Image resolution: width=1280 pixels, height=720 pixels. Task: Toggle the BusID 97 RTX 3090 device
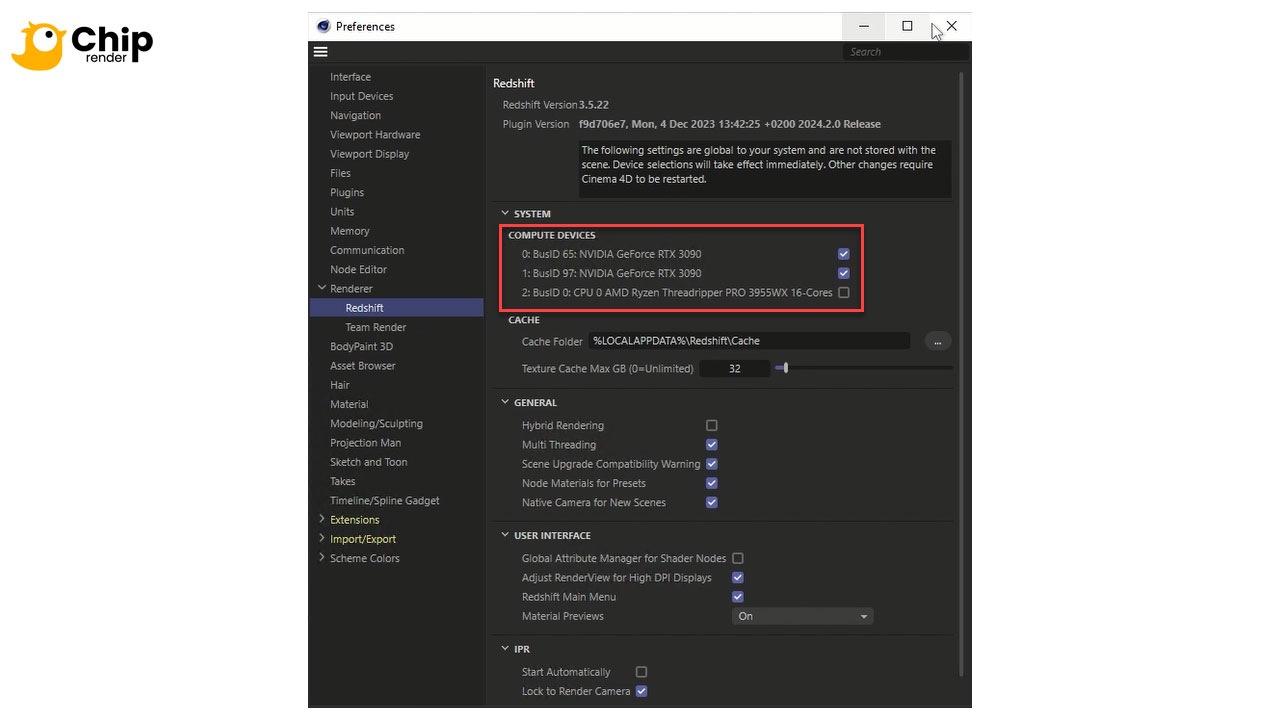(844, 273)
